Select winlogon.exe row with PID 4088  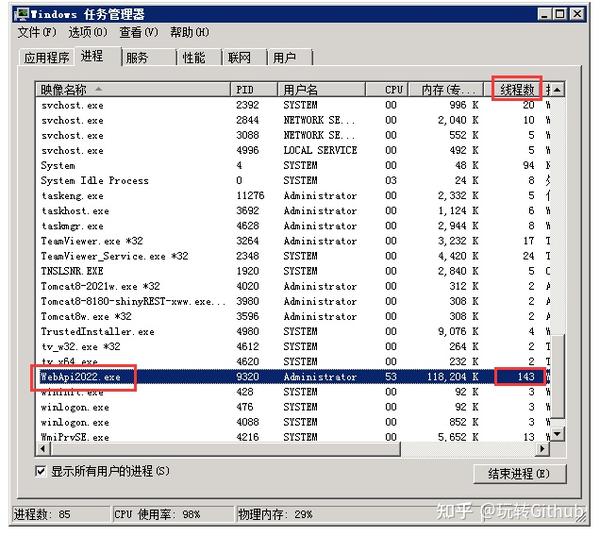[292, 422]
